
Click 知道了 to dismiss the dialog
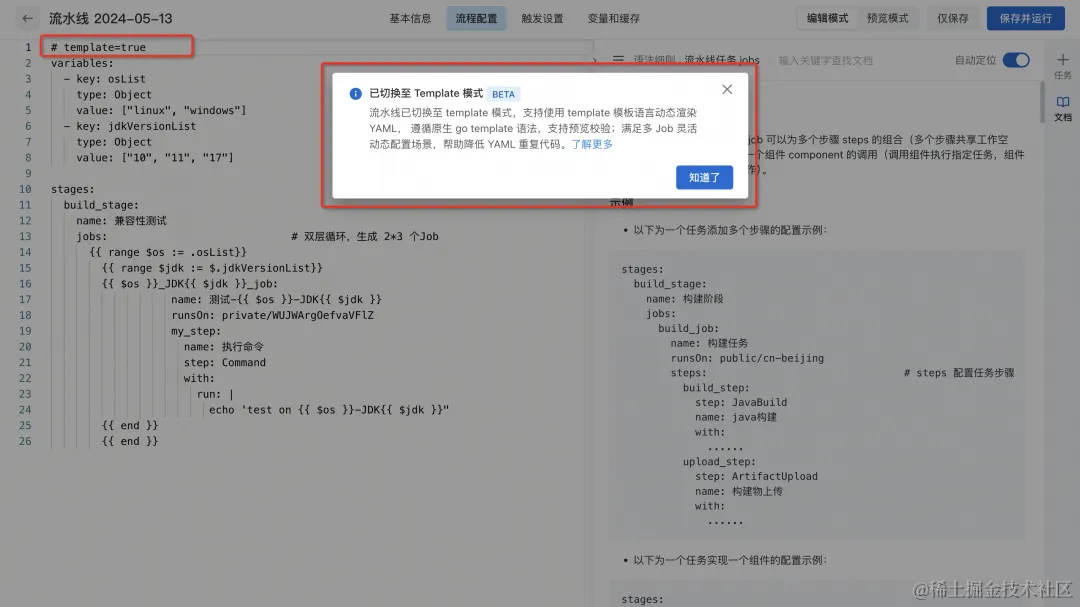point(704,178)
